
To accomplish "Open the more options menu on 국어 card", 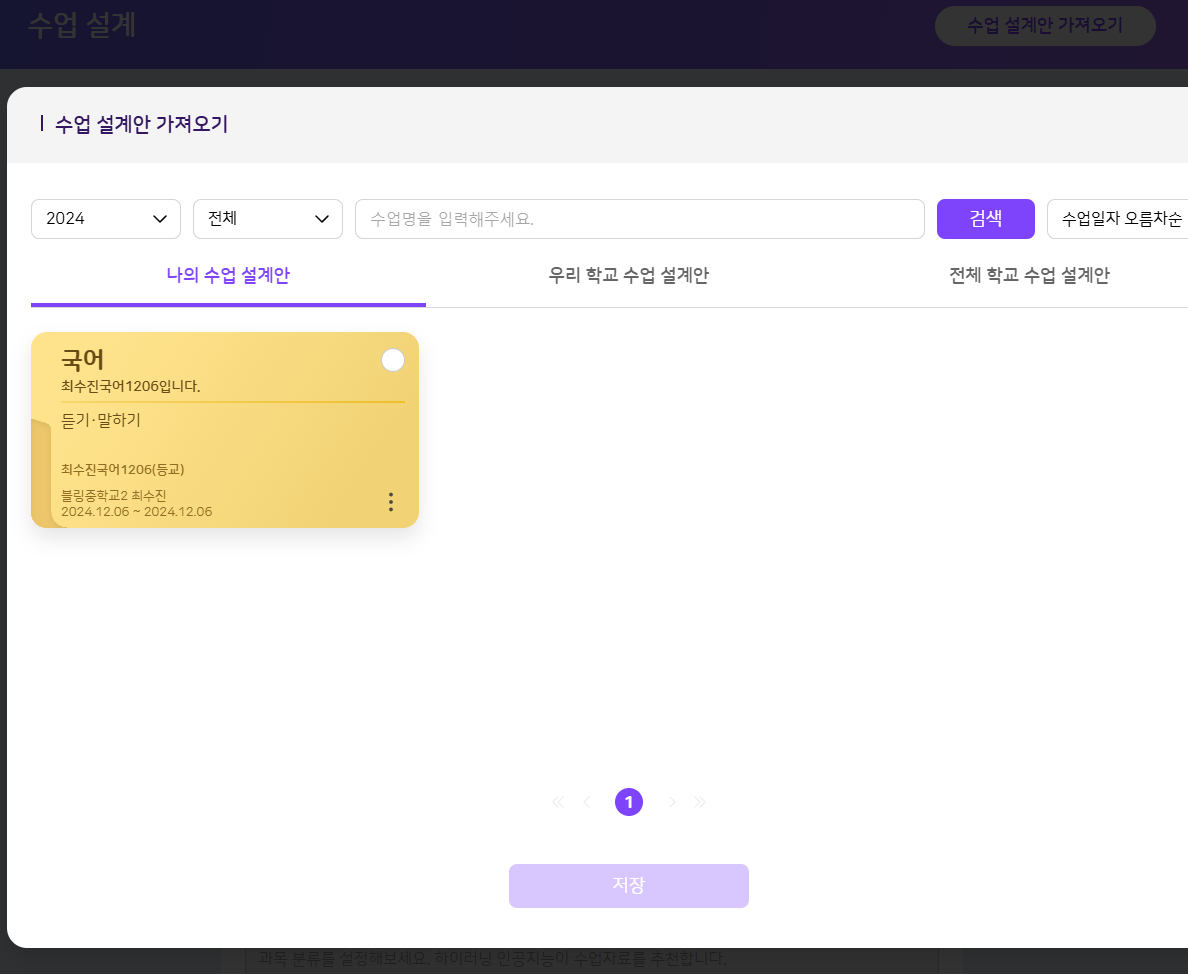I will (x=391, y=502).
